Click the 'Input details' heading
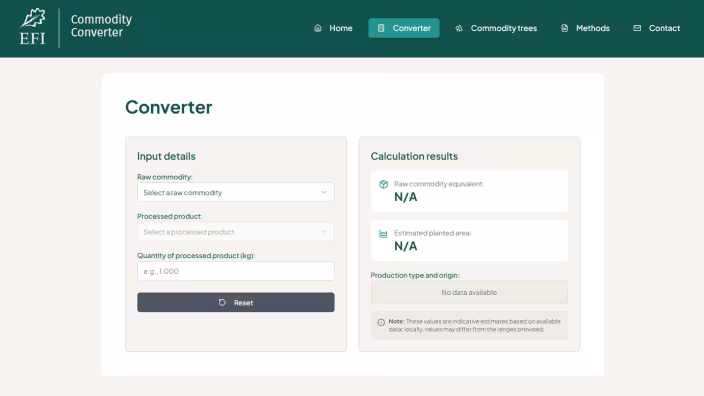Viewport: 704px width, 396px height. [166, 156]
